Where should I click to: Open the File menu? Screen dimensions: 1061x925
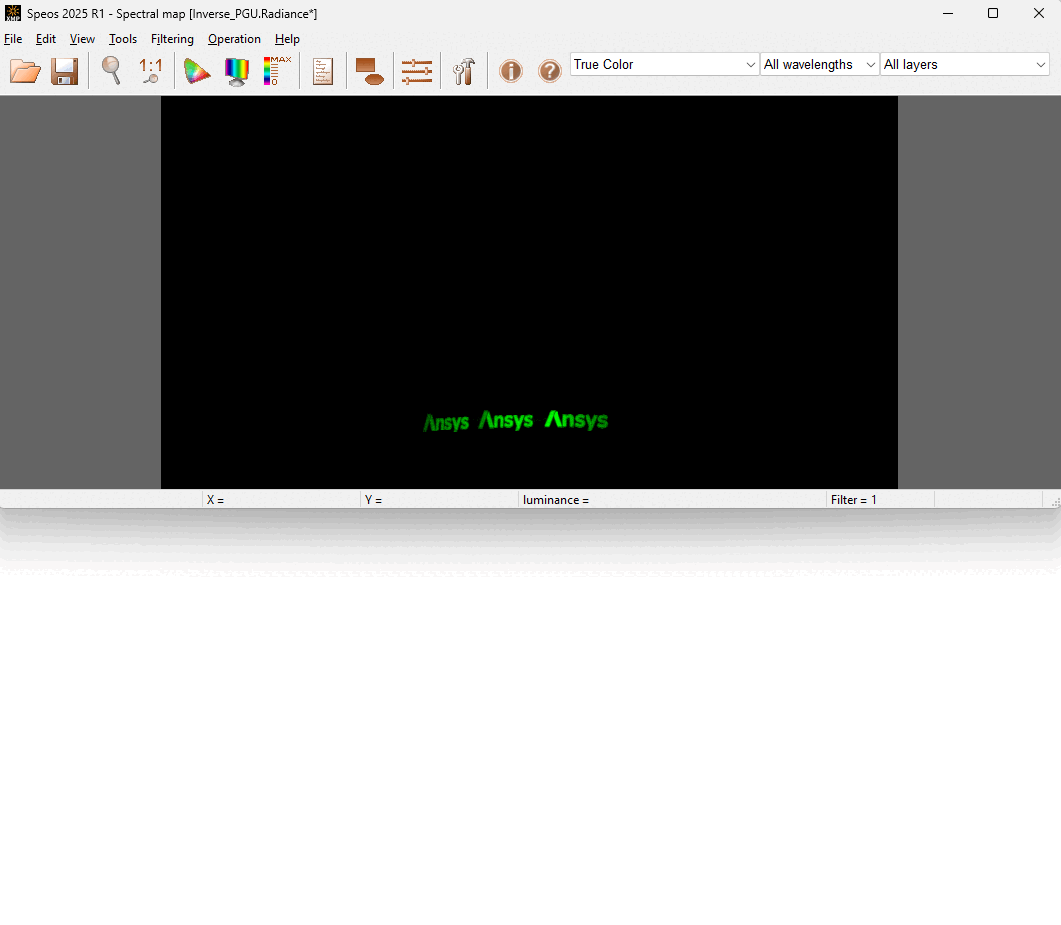[x=13, y=39]
